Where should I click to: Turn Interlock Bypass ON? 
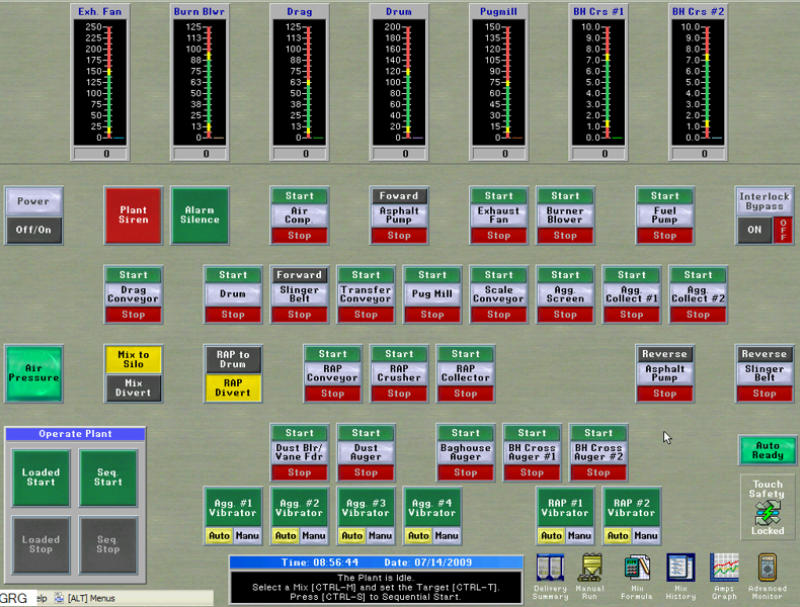click(x=756, y=228)
